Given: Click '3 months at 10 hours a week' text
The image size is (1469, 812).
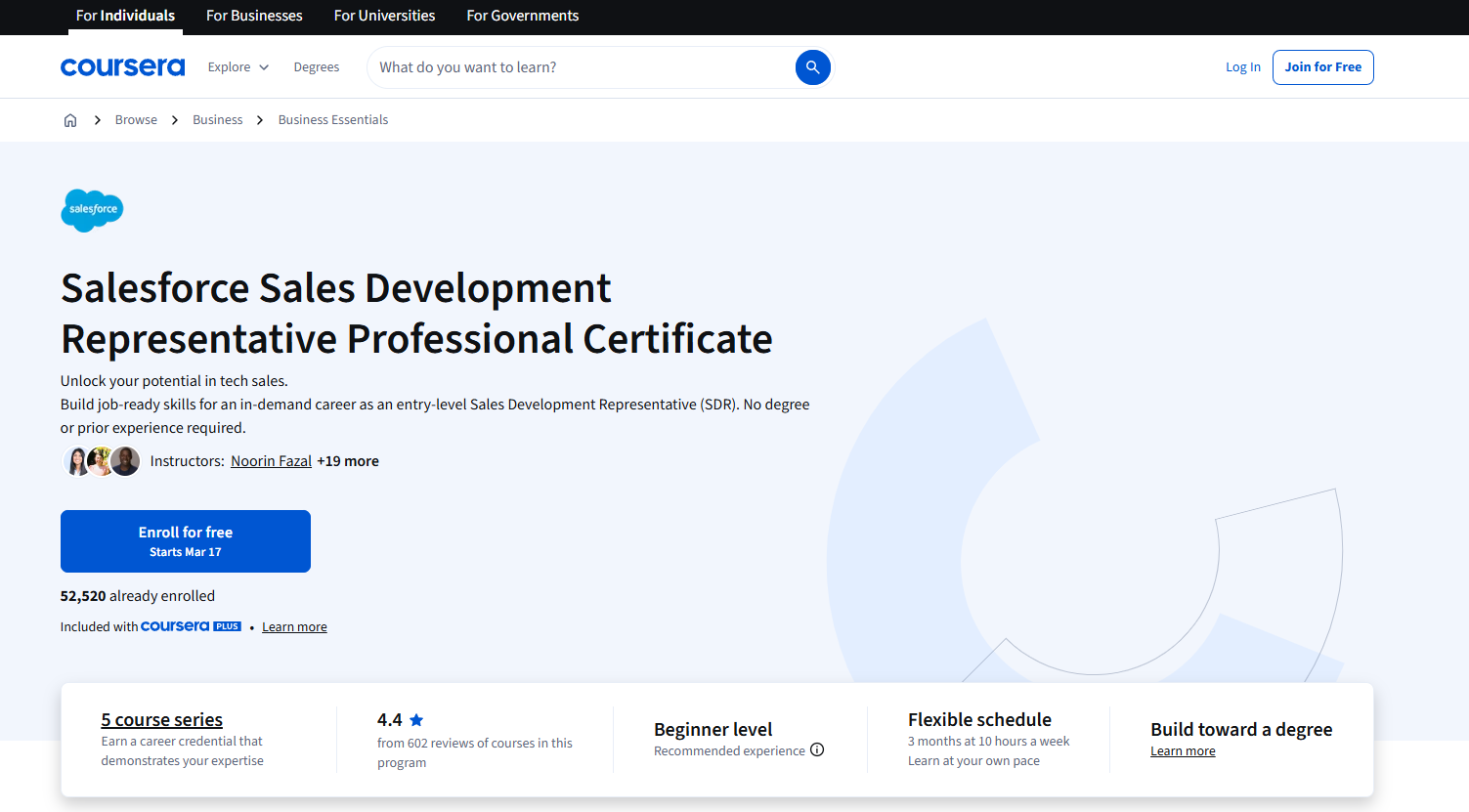Looking at the screenshot, I should 988,742.
